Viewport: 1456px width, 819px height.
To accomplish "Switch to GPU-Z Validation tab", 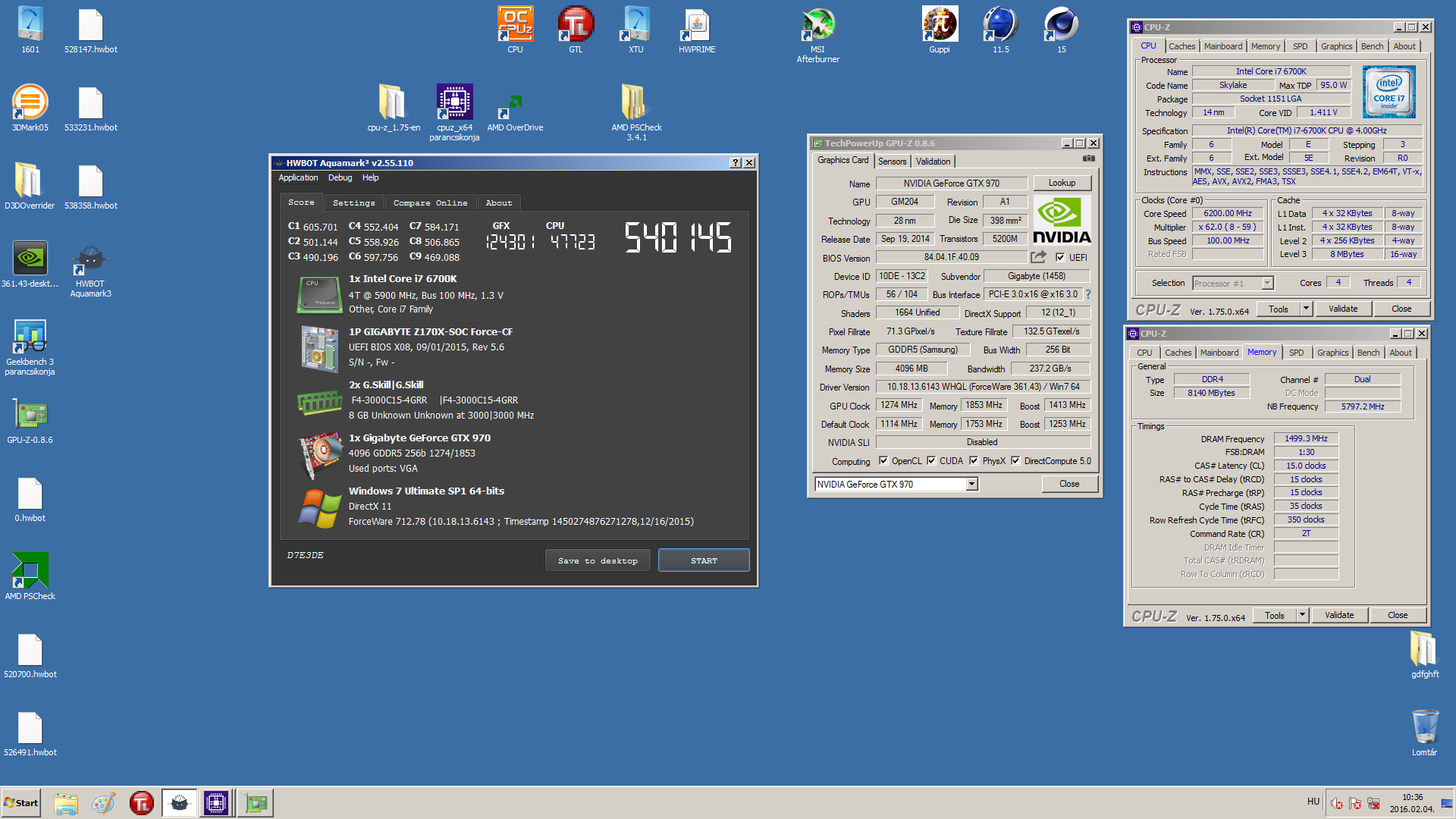I will coord(933,162).
